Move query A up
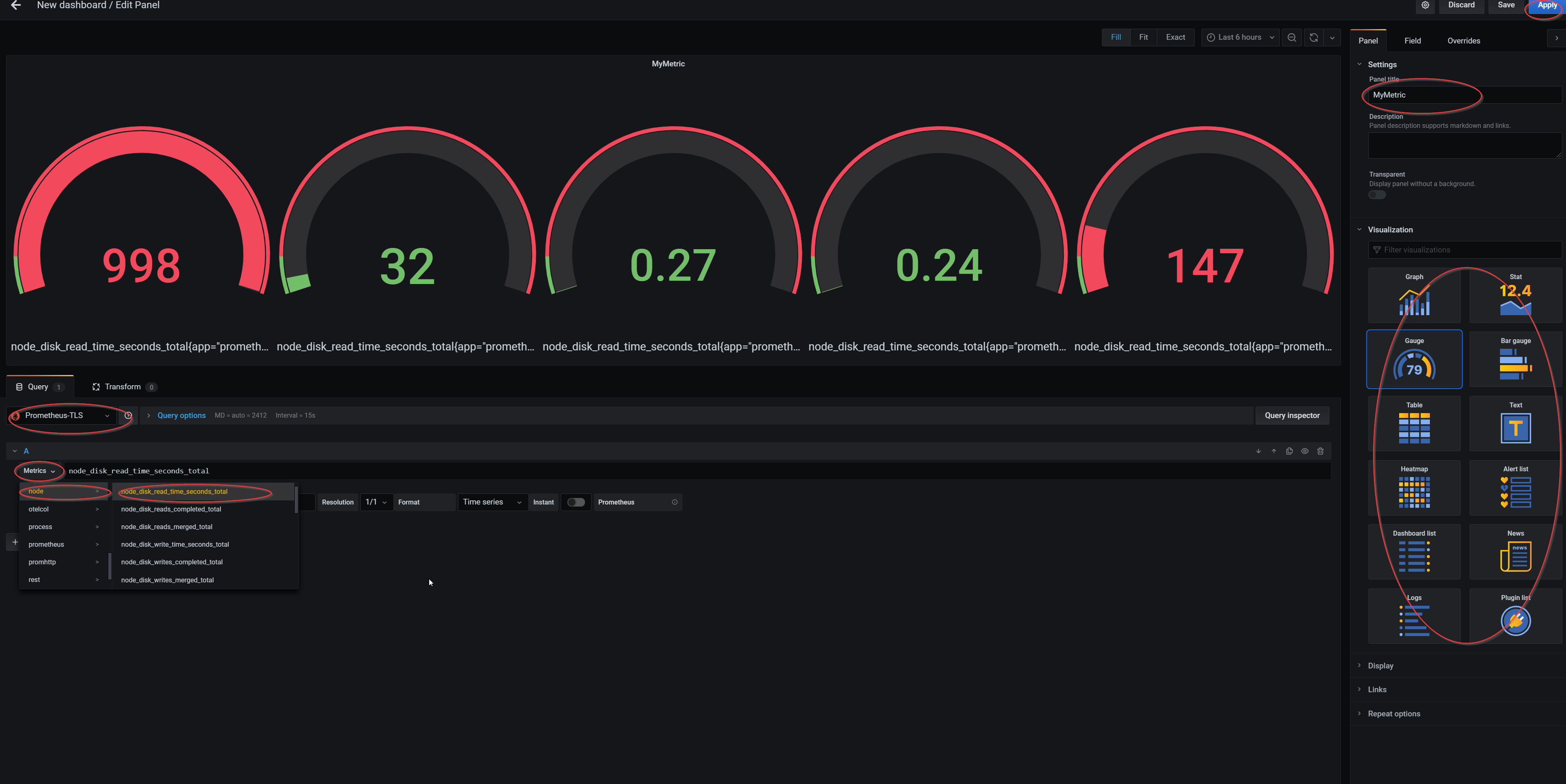 tap(1274, 451)
